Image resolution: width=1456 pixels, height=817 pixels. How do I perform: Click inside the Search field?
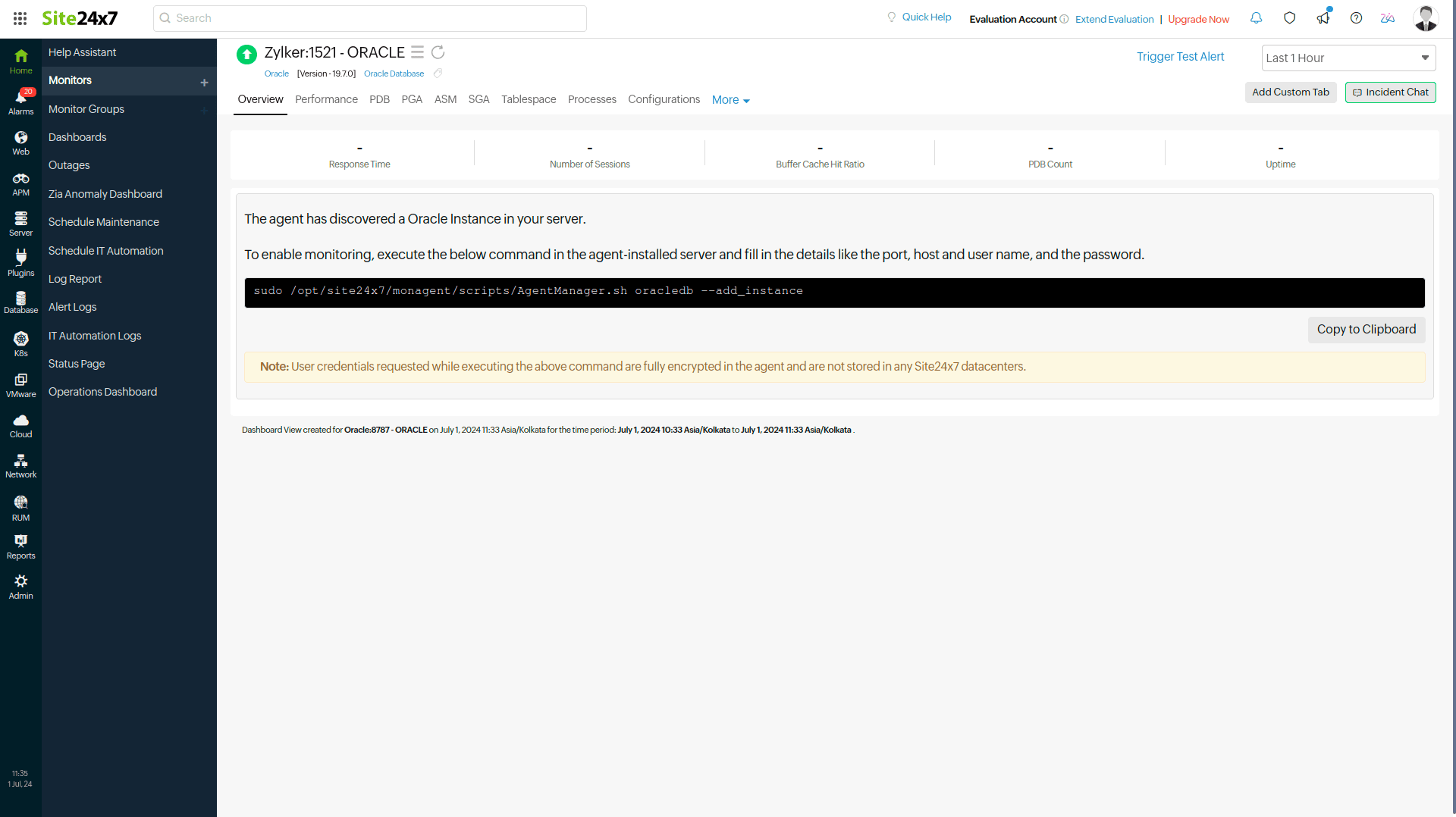tap(369, 17)
